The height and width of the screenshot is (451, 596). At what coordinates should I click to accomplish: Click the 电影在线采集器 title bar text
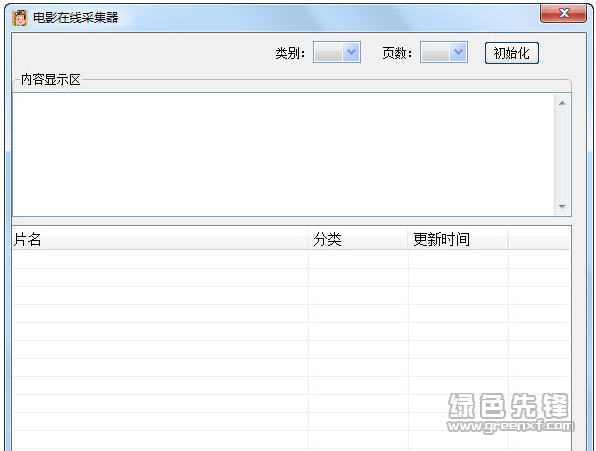76,17
